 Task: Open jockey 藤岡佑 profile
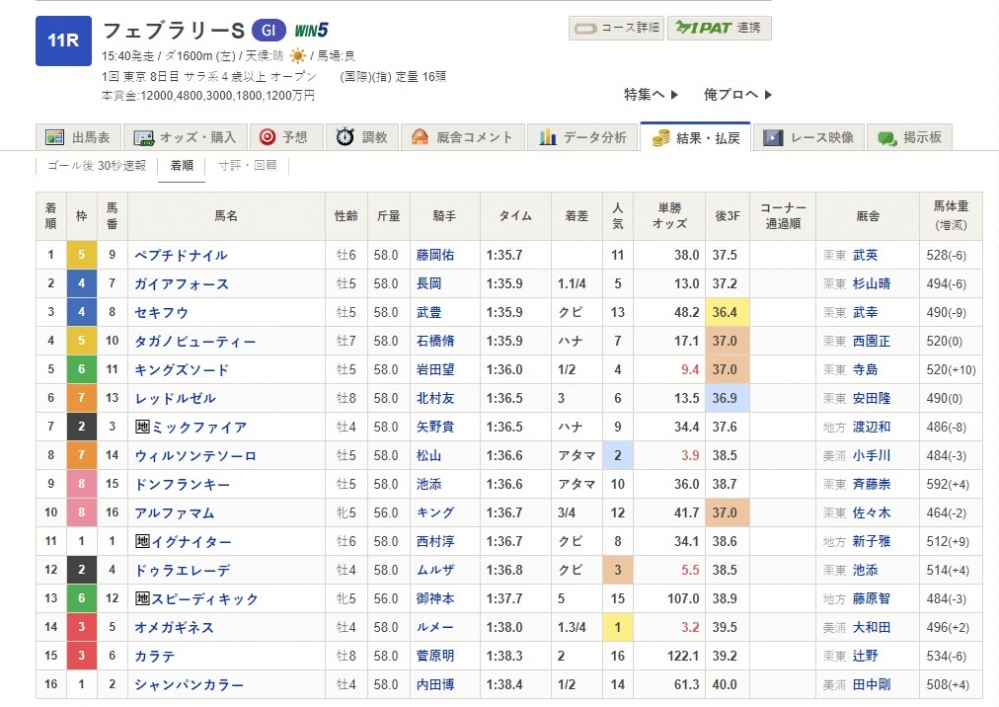[435, 255]
